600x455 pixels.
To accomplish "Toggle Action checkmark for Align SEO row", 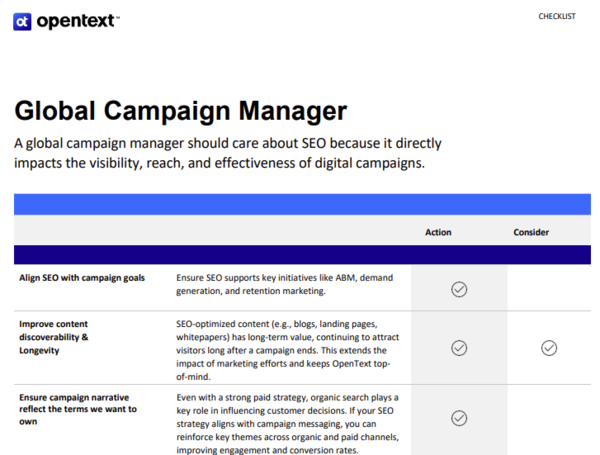I will click(x=459, y=289).
